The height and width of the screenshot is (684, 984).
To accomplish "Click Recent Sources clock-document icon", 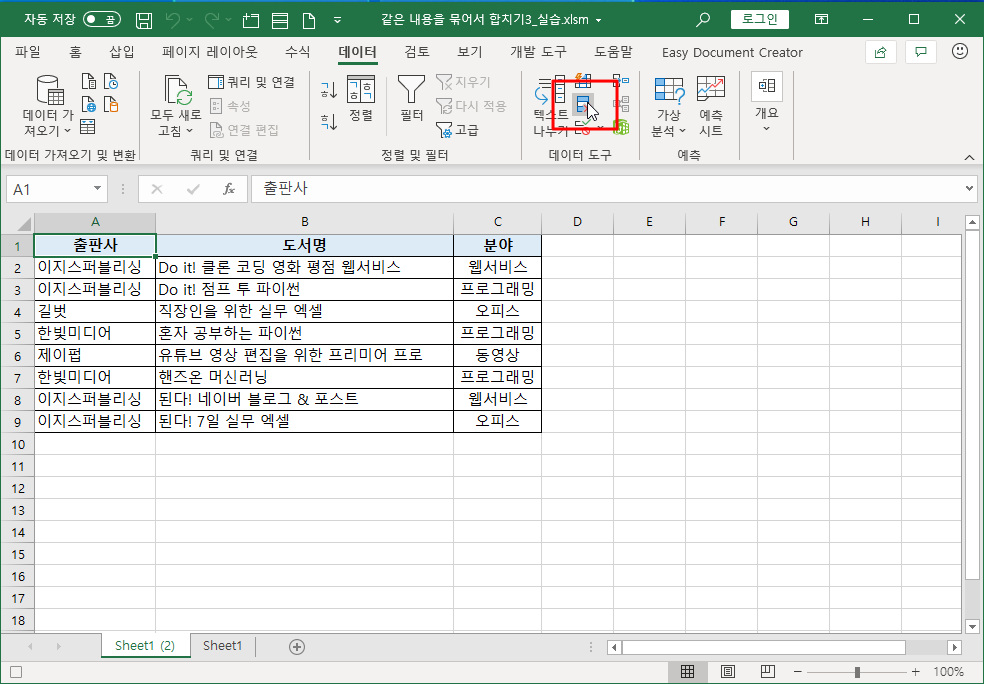I will 111,81.
